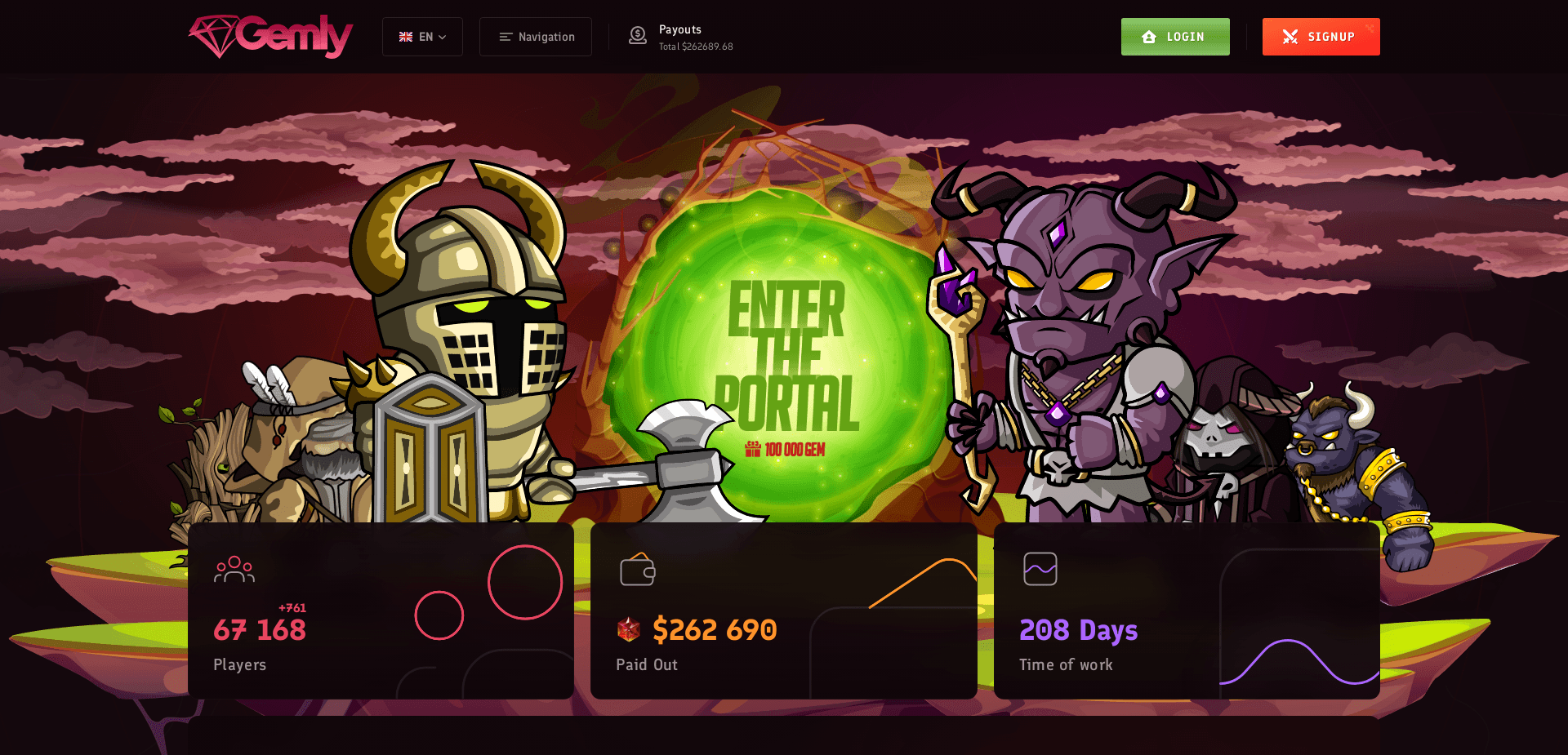Click the orange SIGNUP button
1568x755 pixels.
click(x=1321, y=37)
